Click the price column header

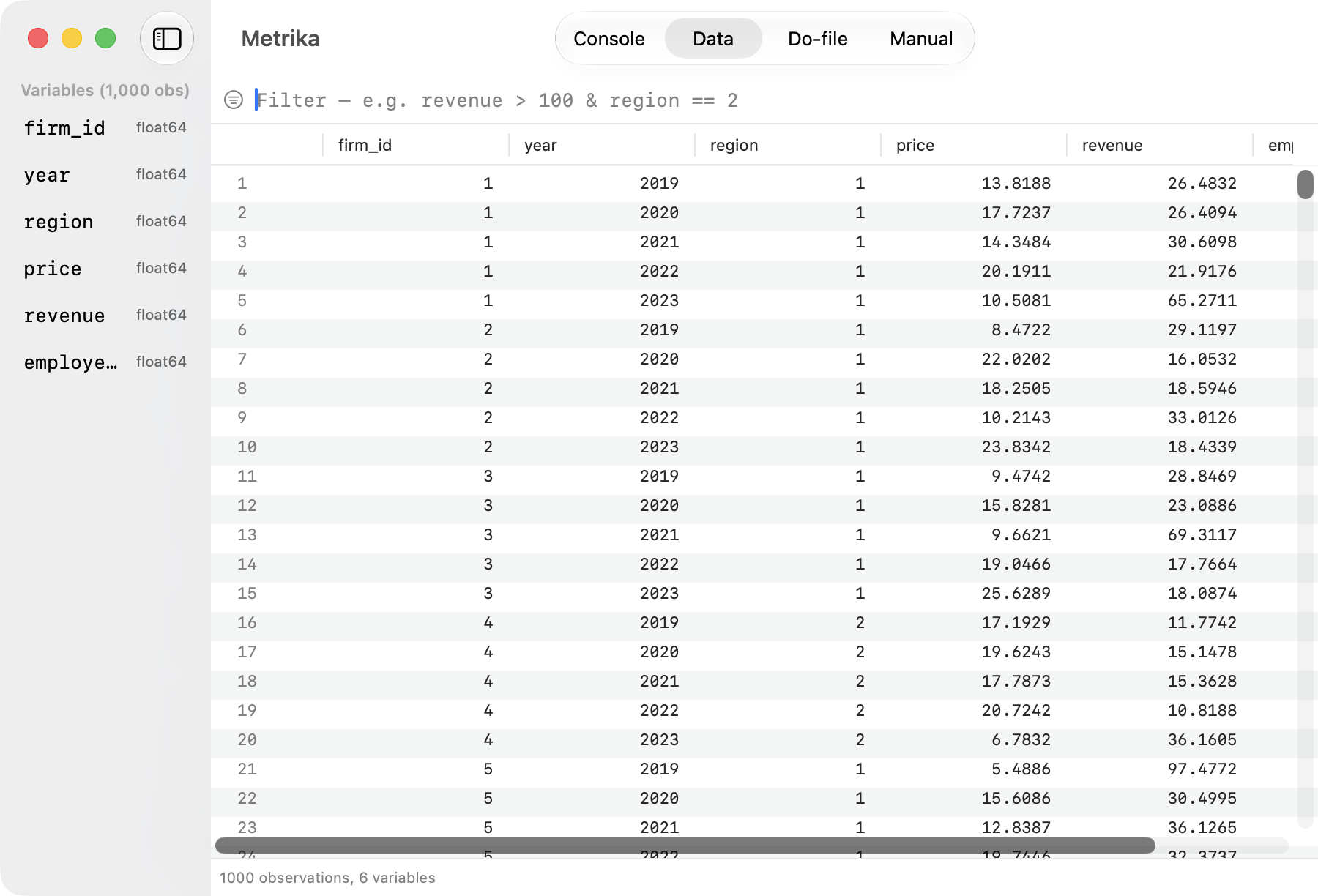pyautogui.click(x=974, y=145)
